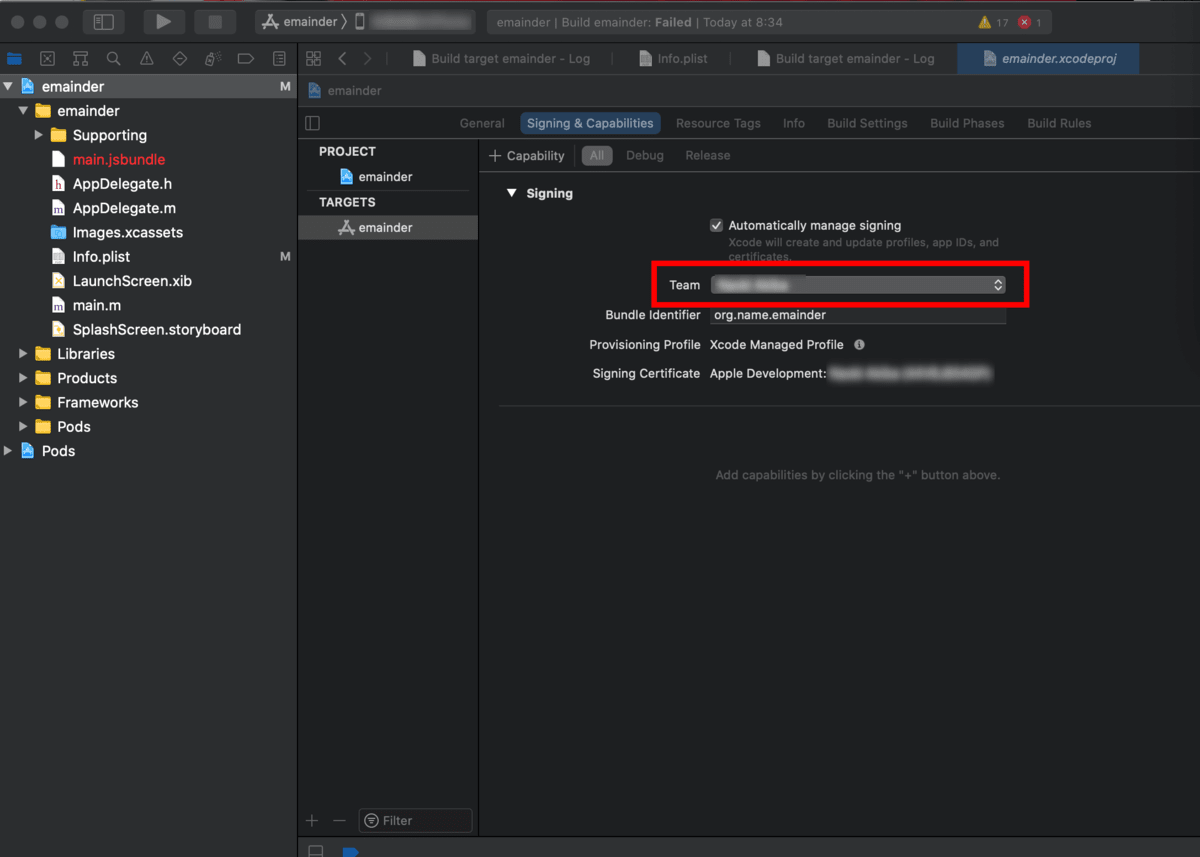Open the Debug navigator
1200x857 pixels.
point(213,59)
